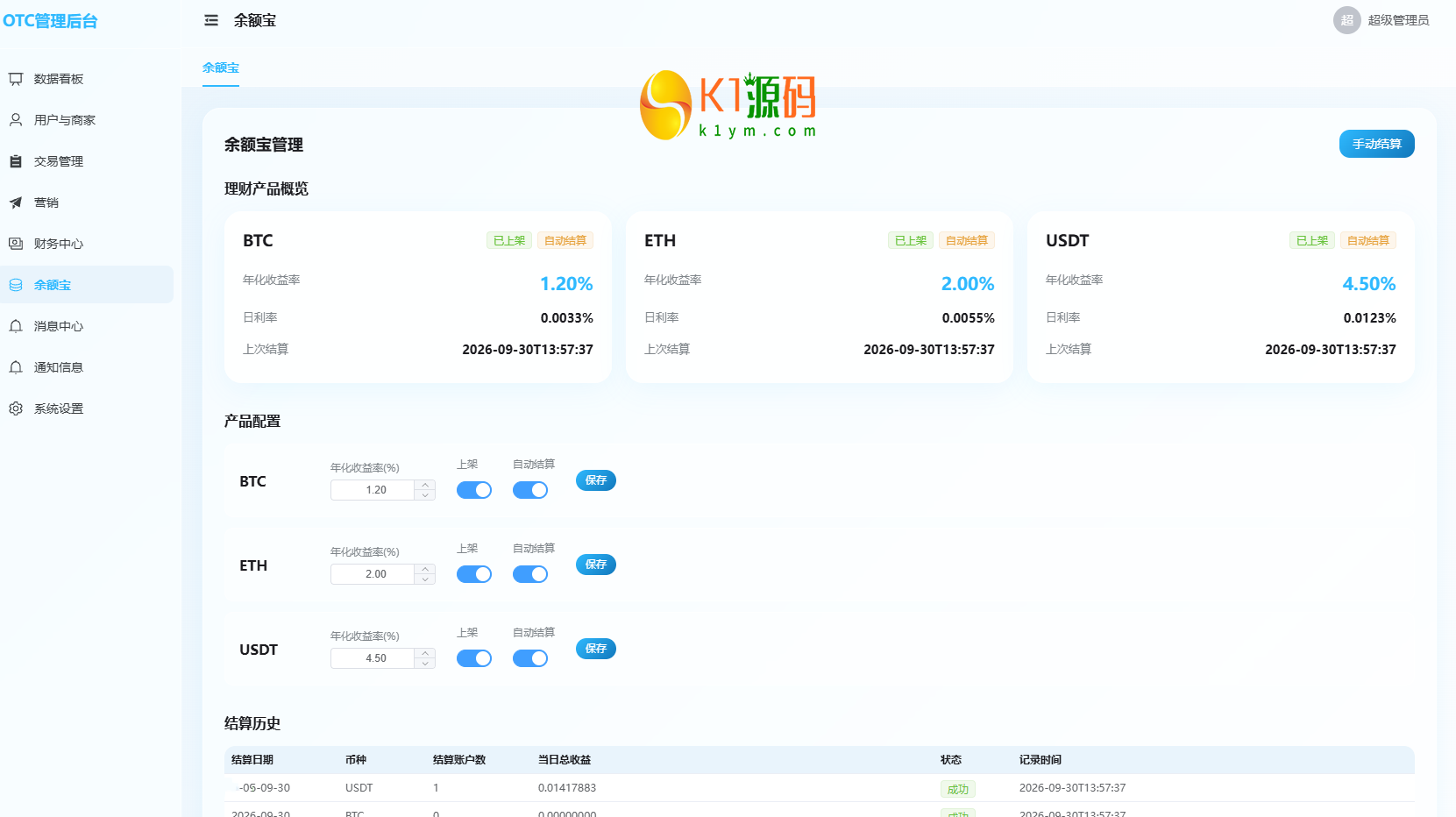Click the data dashboard monitor icon
Viewport: 1456px width, 817px height.
click(x=16, y=79)
